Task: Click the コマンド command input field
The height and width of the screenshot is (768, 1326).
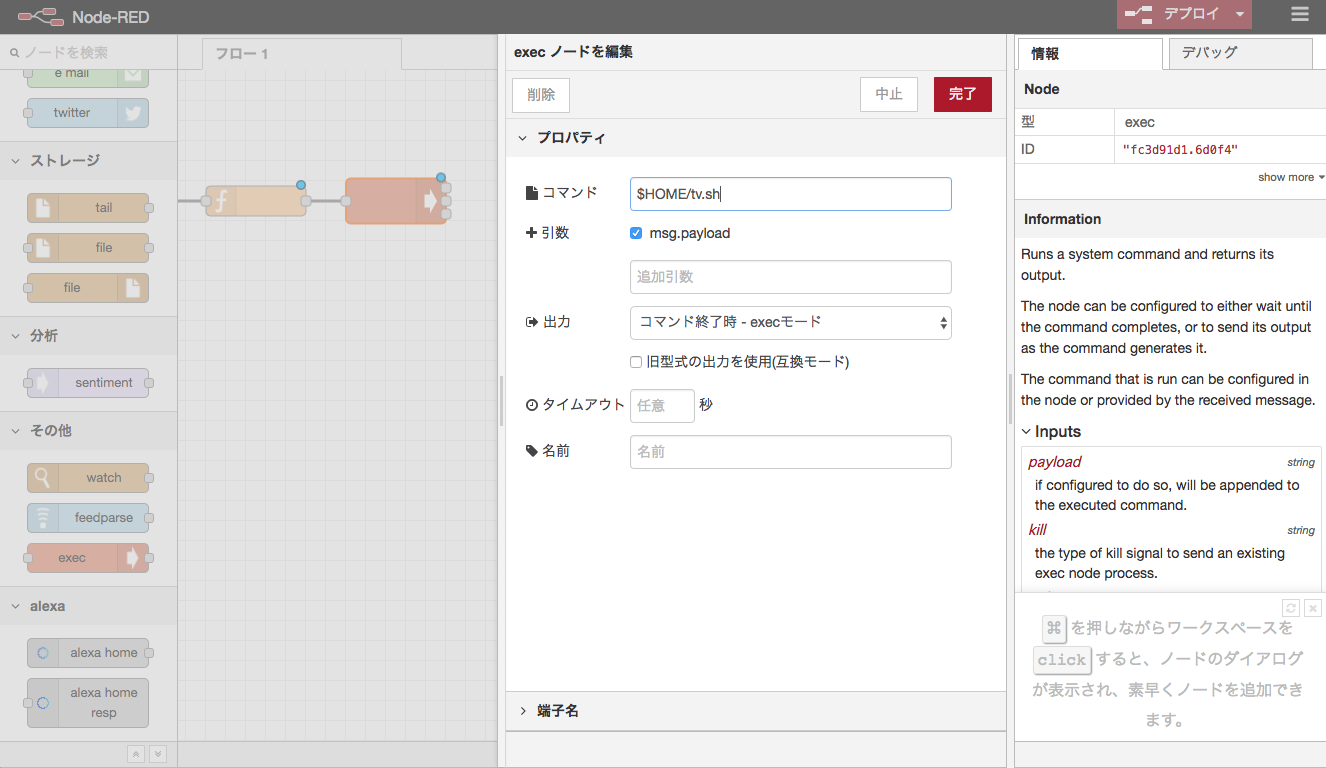Action: (790, 194)
